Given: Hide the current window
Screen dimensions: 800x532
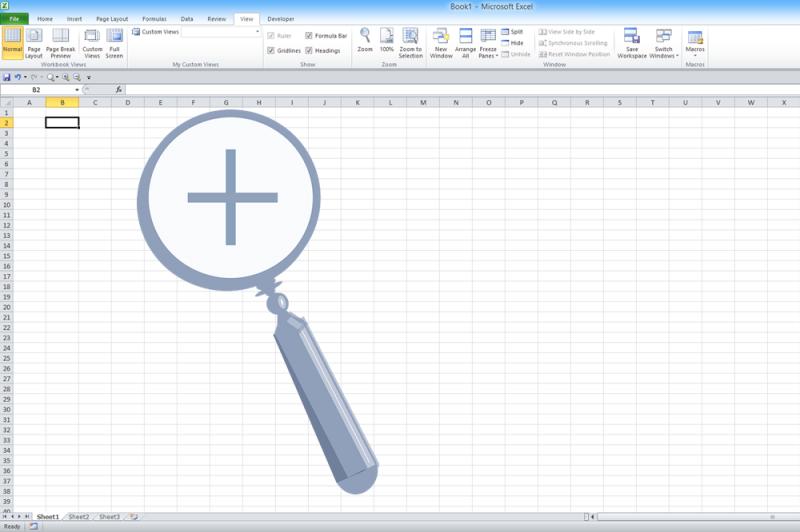Looking at the screenshot, I should point(513,43).
